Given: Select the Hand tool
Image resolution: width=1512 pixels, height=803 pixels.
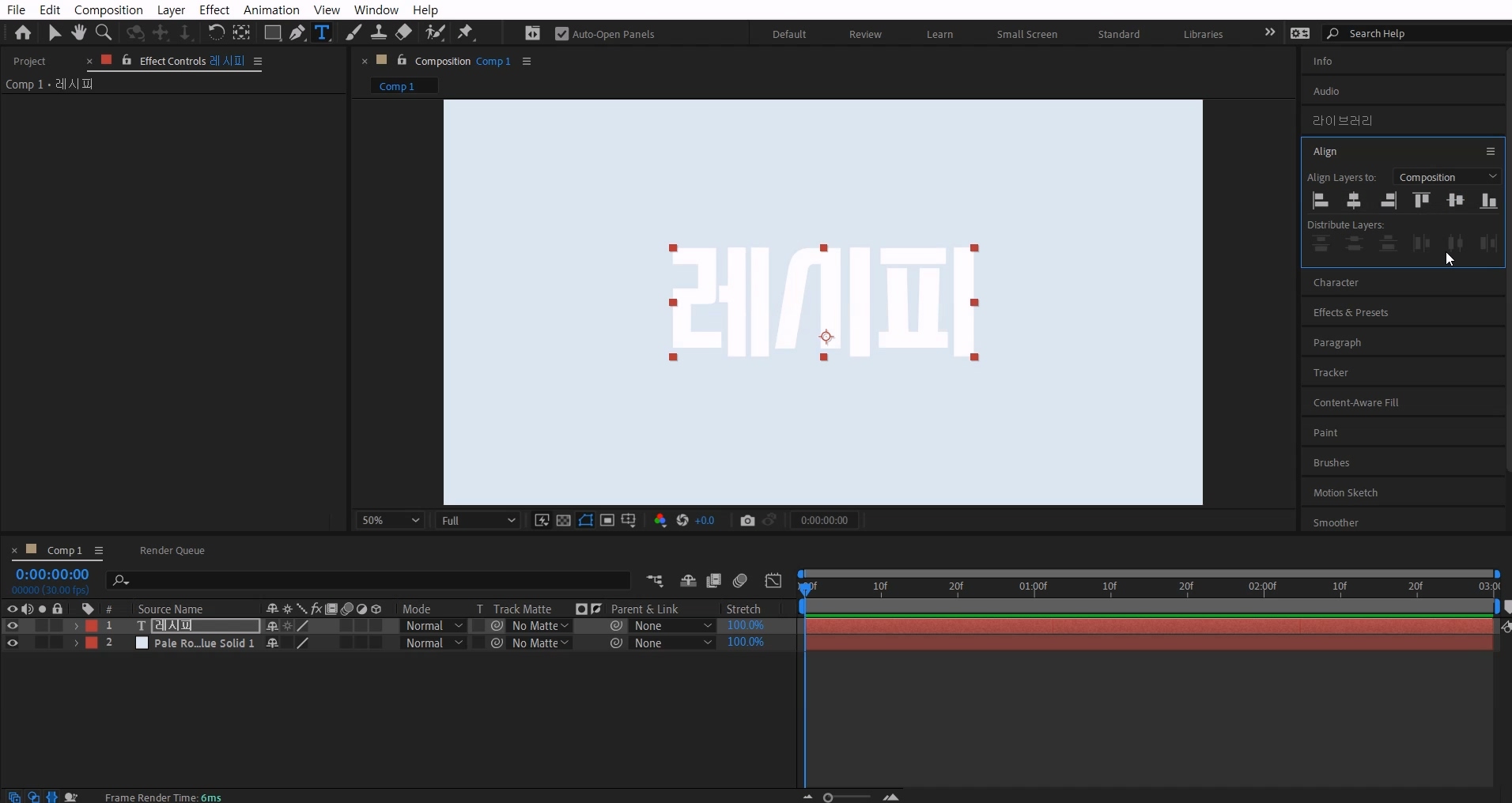Looking at the screenshot, I should tap(78, 33).
